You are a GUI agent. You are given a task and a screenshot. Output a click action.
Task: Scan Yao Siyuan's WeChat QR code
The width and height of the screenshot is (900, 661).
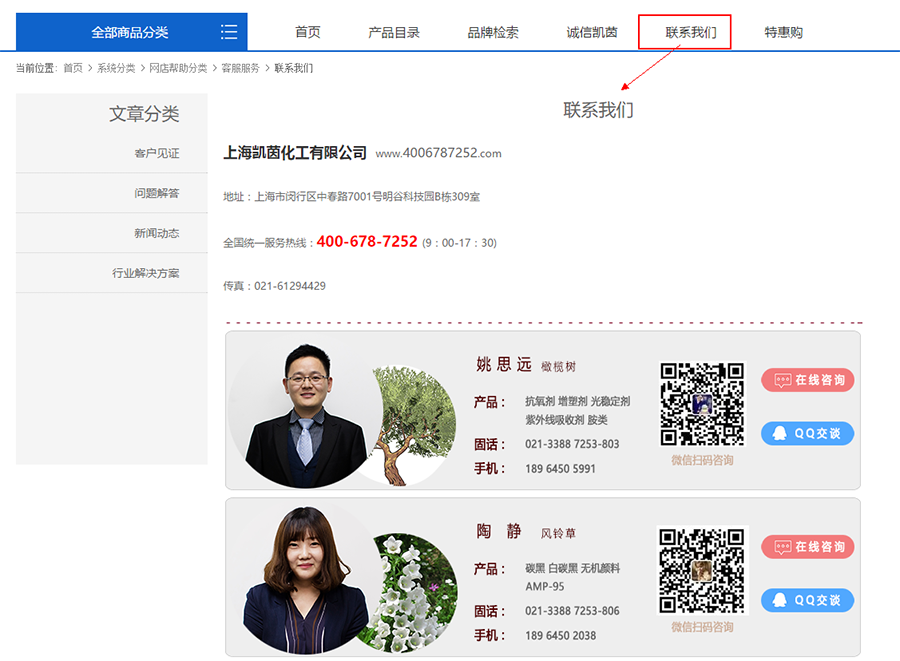(702, 404)
